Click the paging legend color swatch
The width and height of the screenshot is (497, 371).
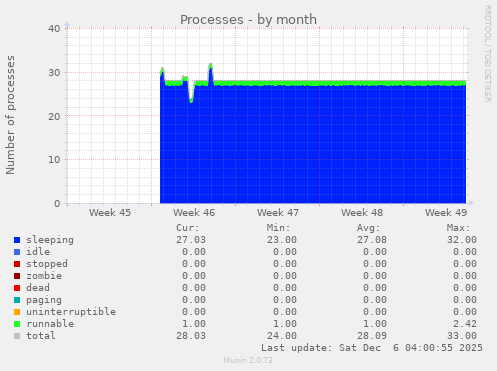(17, 300)
